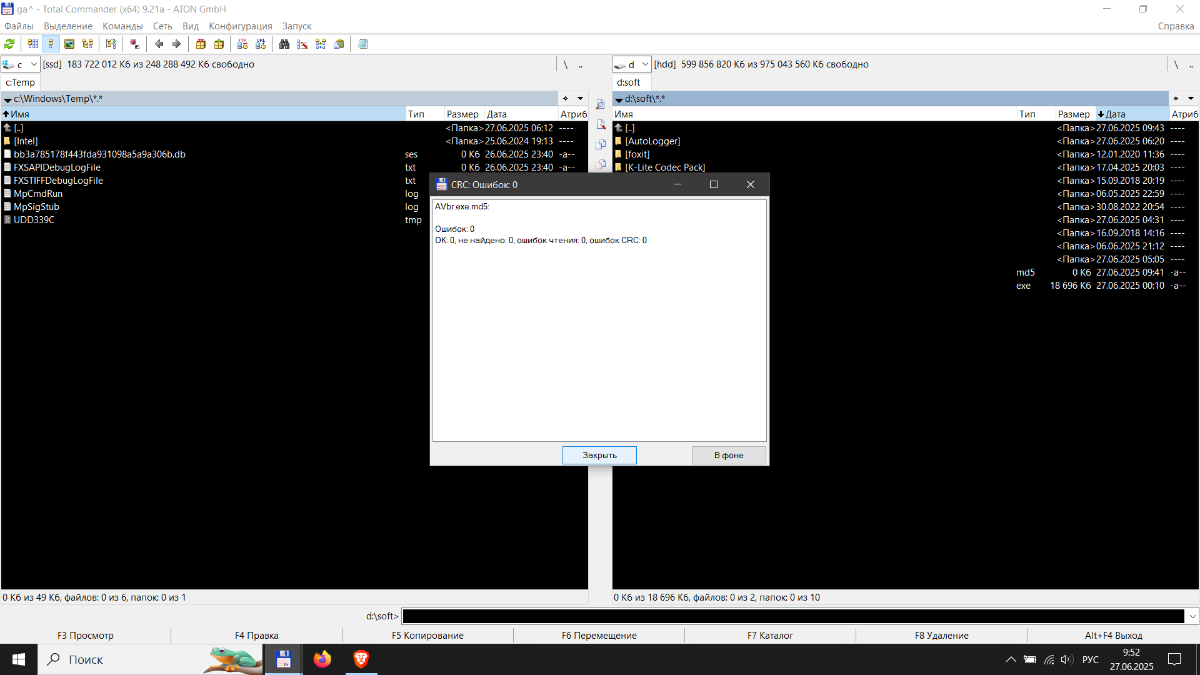
Task: Click the green Reread source toolbar icon
Action: tap(10, 44)
